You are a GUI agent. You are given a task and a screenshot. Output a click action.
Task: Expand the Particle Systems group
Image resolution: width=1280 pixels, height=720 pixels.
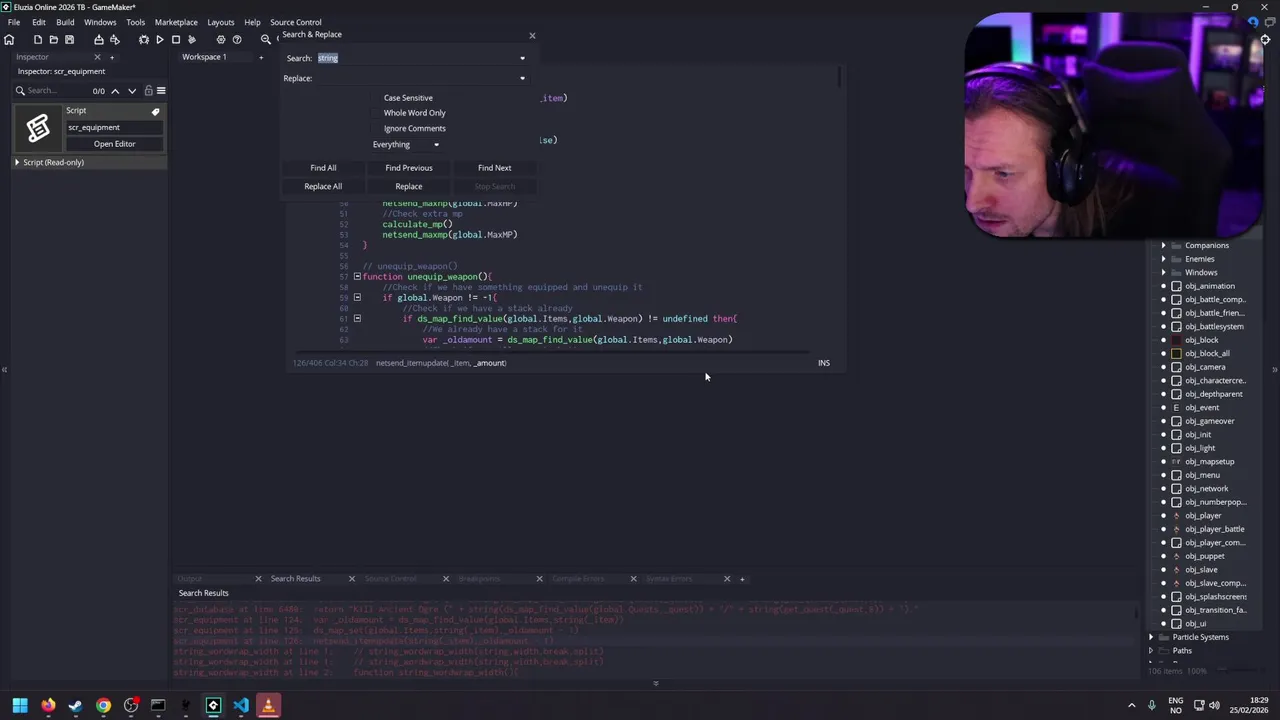[1150, 637]
